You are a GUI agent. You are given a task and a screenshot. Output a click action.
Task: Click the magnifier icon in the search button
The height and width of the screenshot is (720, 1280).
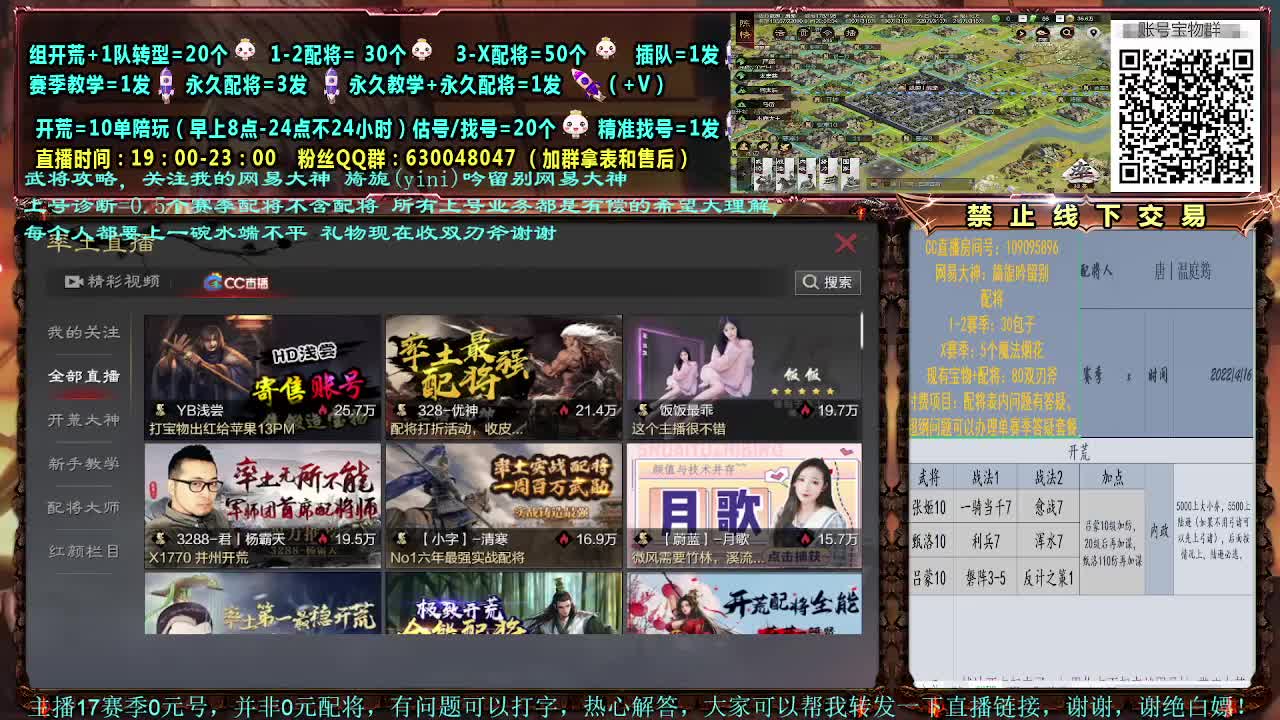pyautogui.click(x=811, y=282)
